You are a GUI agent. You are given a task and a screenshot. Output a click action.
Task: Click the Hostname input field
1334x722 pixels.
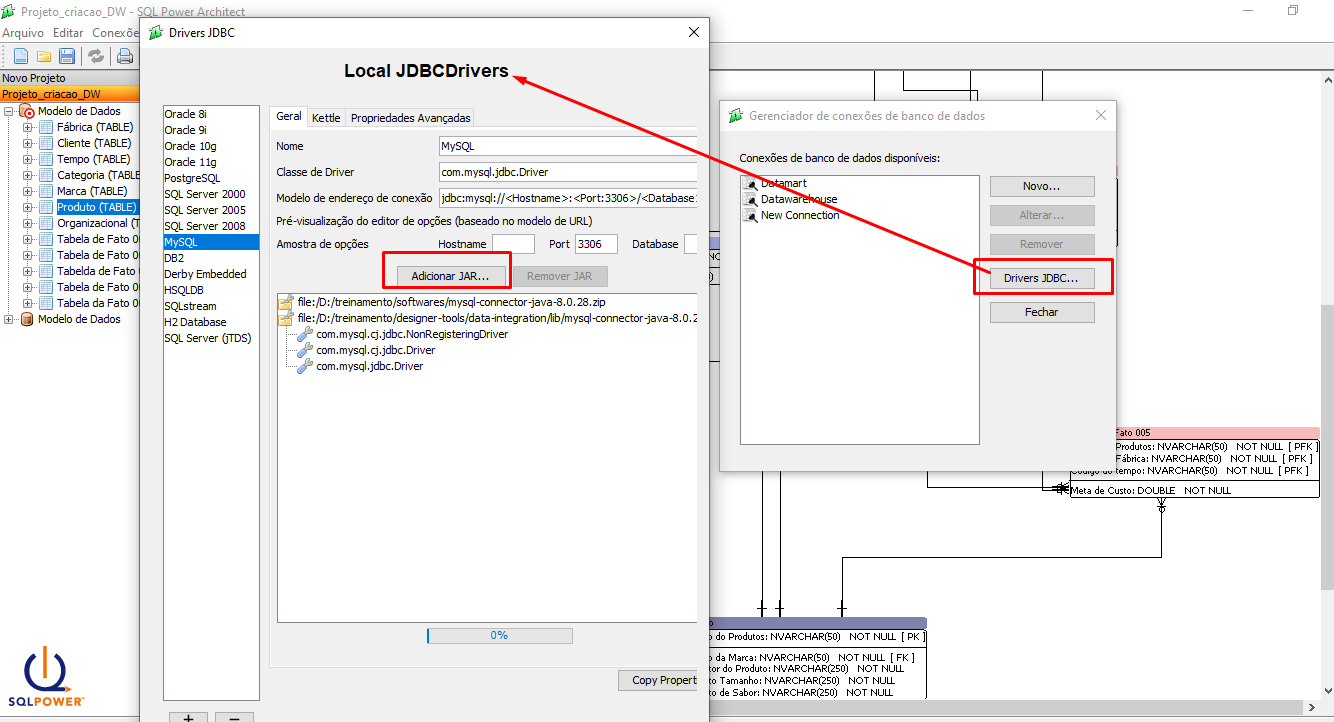click(513, 244)
